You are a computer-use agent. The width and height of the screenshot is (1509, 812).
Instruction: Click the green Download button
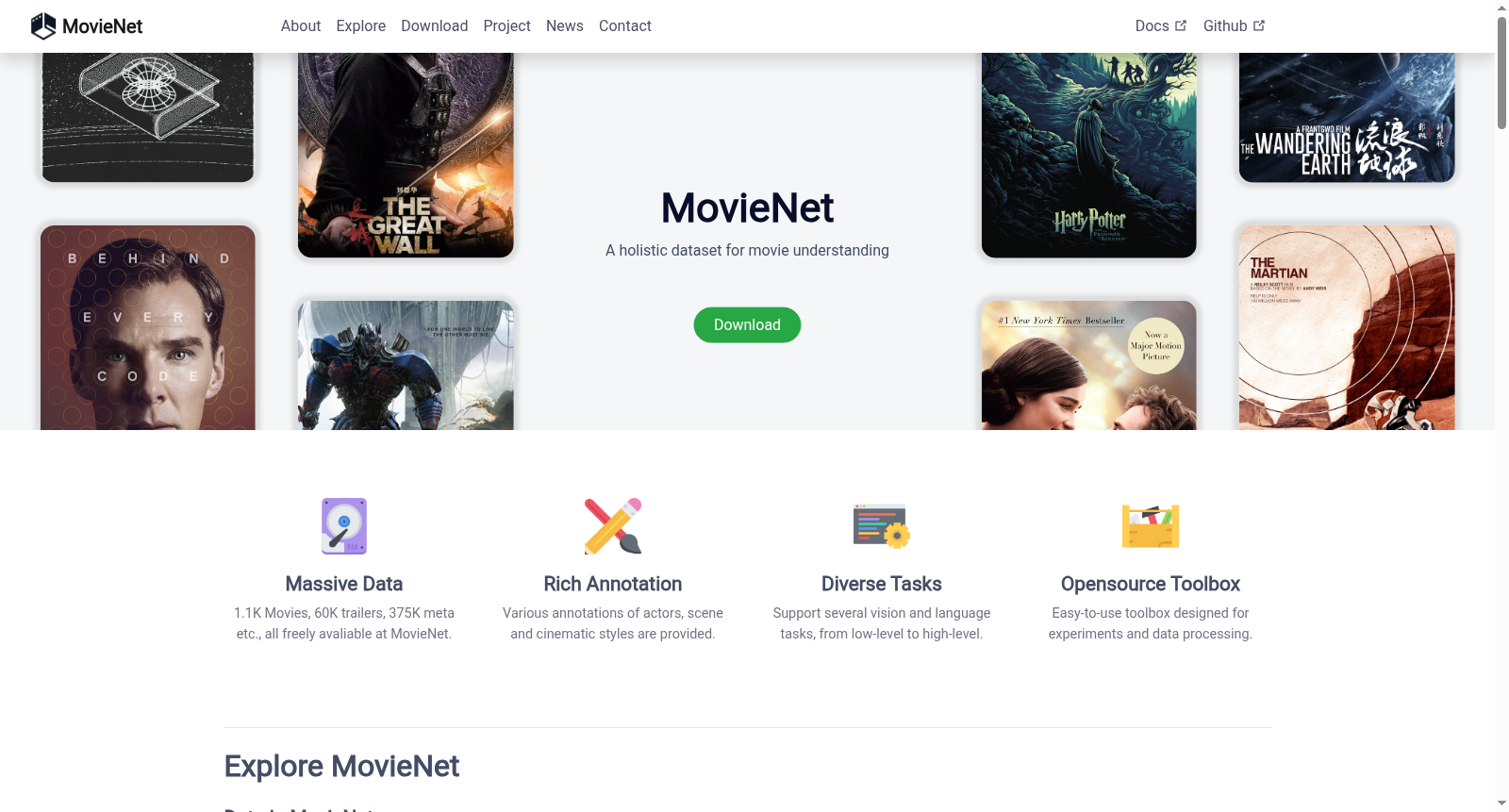coord(747,324)
